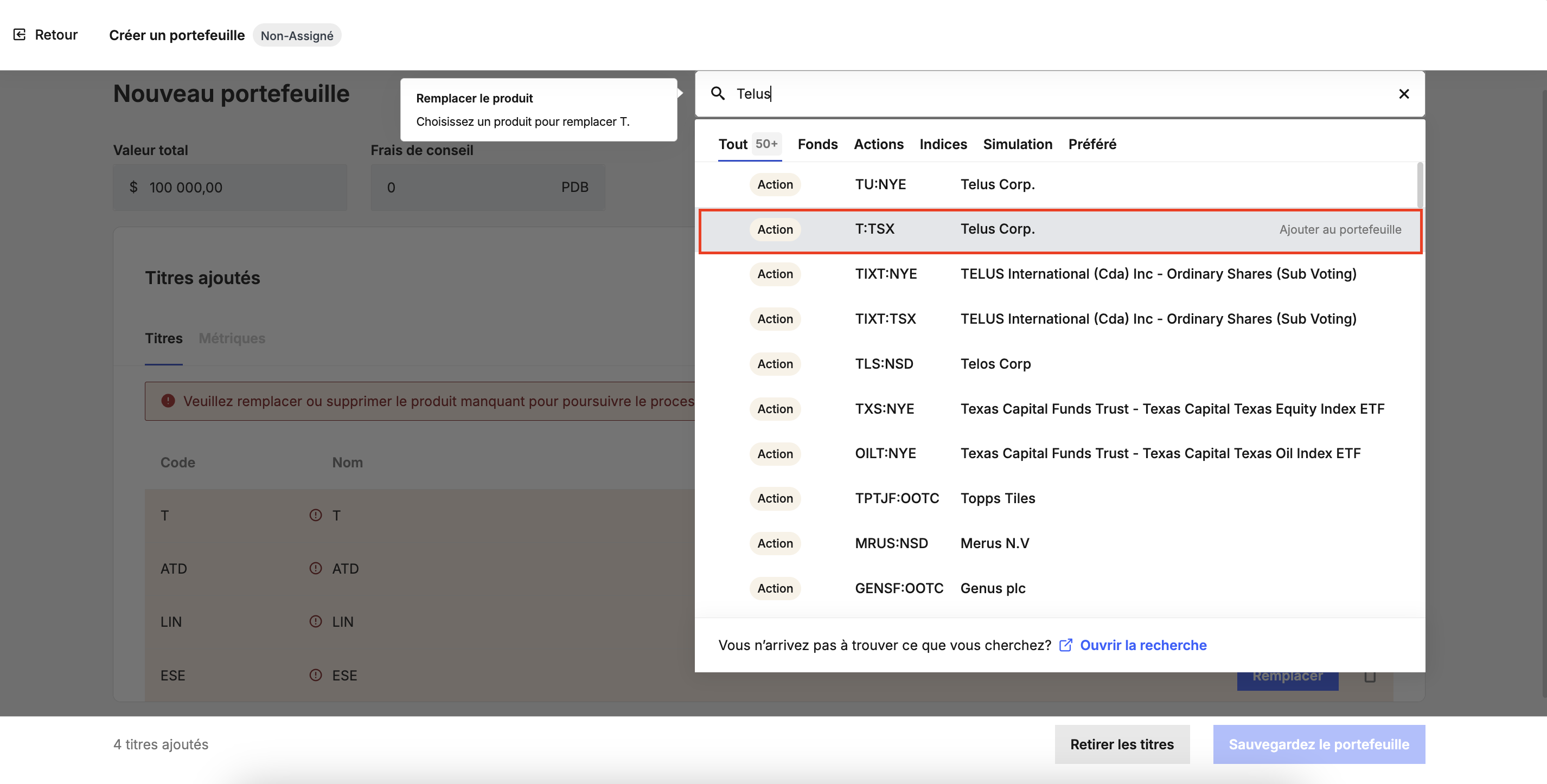The width and height of the screenshot is (1547, 784).
Task: Click the ATD code cell
Action: coord(174,569)
